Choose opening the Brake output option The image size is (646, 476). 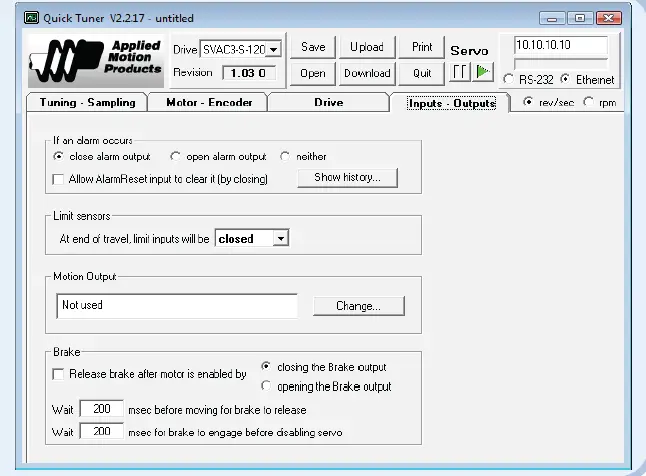pos(266,386)
